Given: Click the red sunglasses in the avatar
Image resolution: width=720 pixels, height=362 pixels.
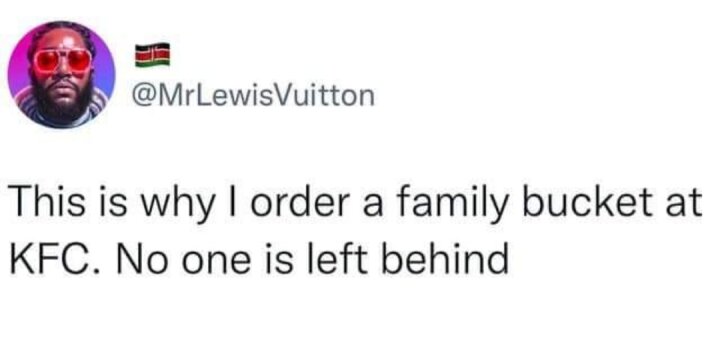Looking at the screenshot, I should click(62, 62).
